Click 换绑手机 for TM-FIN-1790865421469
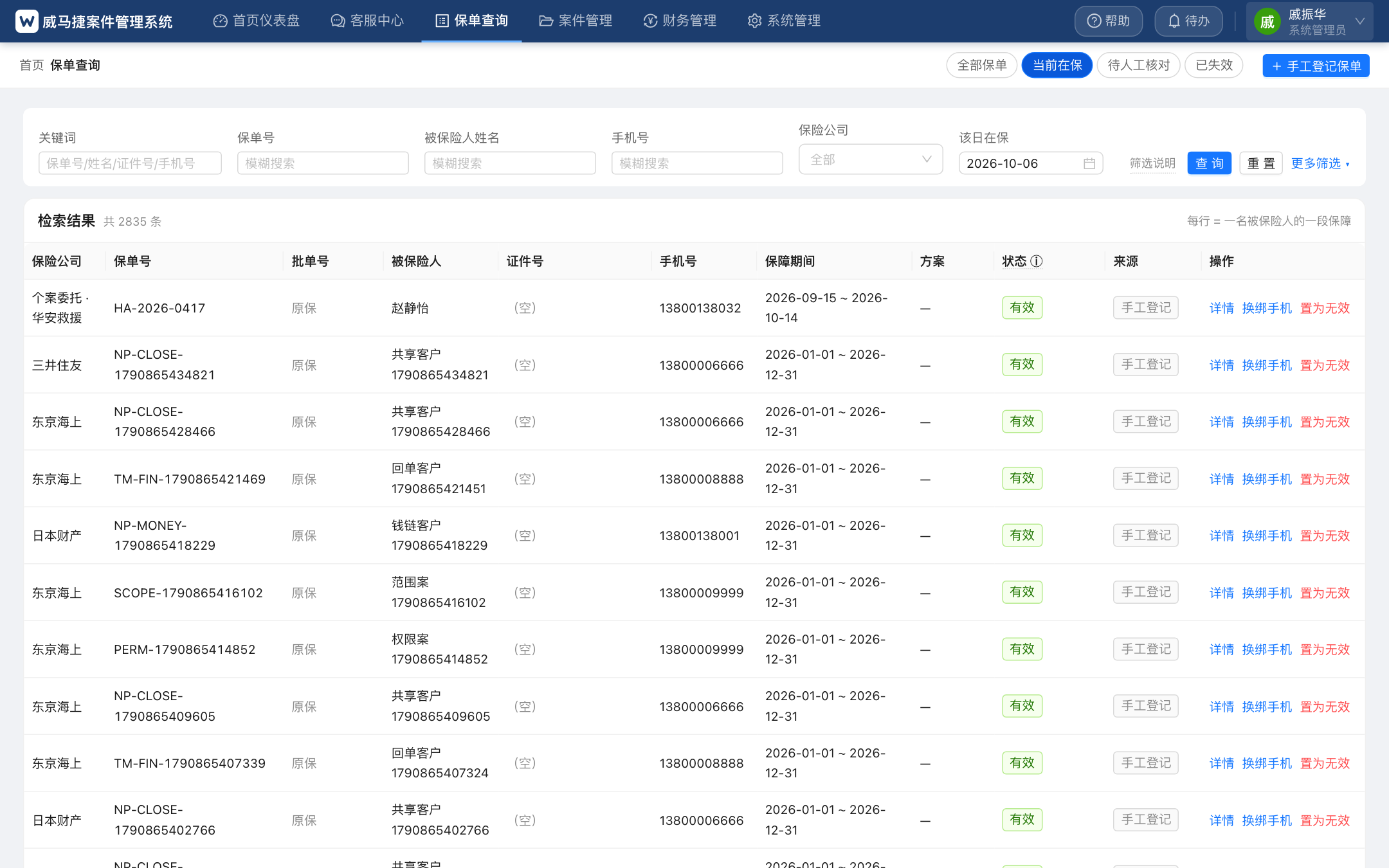The image size is (1389, 868). tap(1267, 479)
